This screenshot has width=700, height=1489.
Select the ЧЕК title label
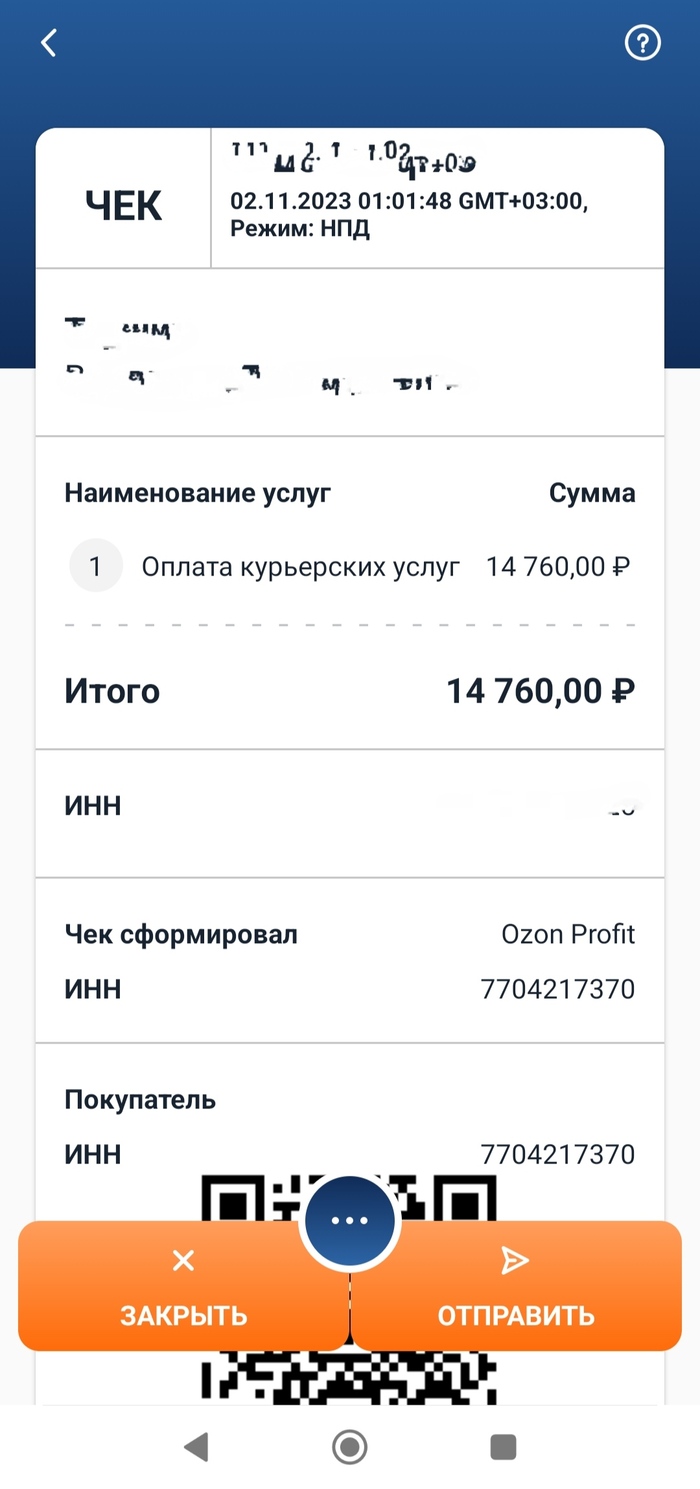[x=123, y=205]
